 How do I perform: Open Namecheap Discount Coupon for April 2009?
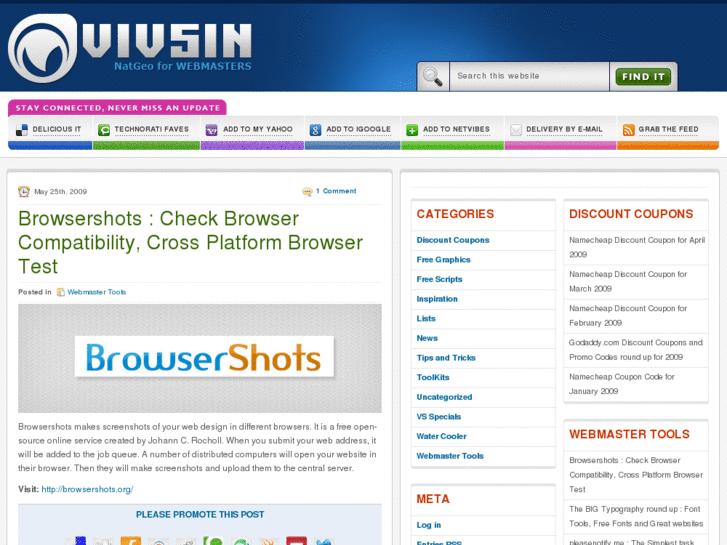pos(637,247)
